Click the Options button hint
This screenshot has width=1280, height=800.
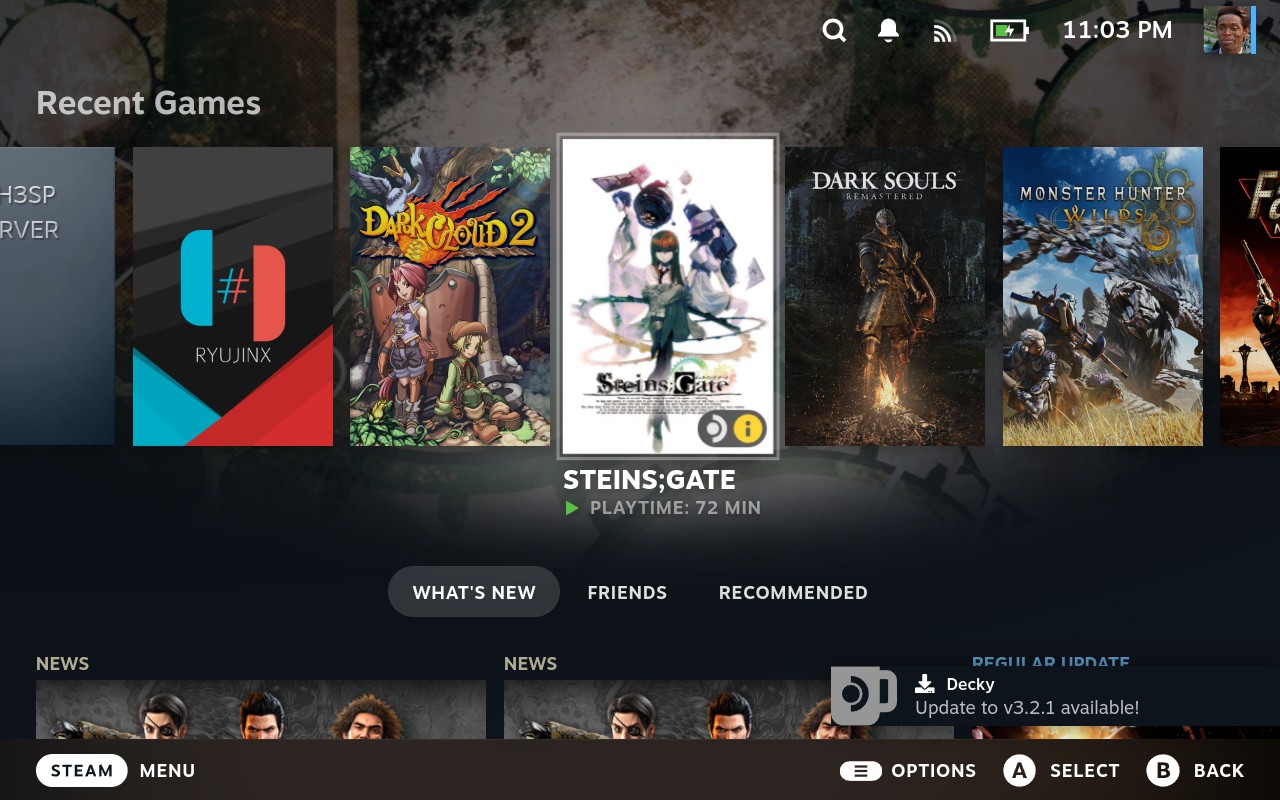[908, 771]
